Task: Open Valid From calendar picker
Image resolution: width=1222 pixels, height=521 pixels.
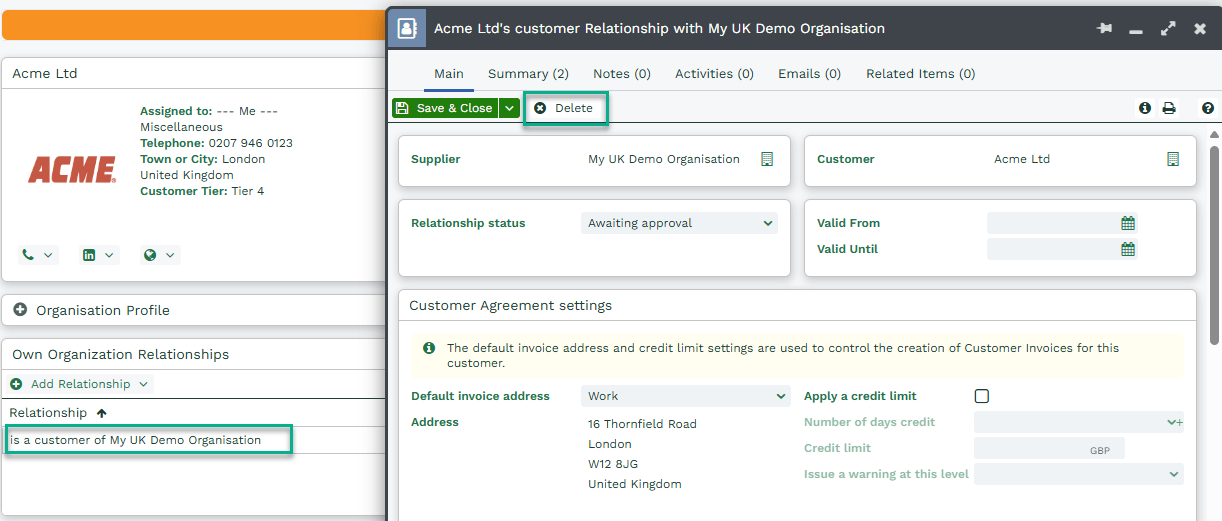Action: pyautogui.click(x=1128, y=223)
